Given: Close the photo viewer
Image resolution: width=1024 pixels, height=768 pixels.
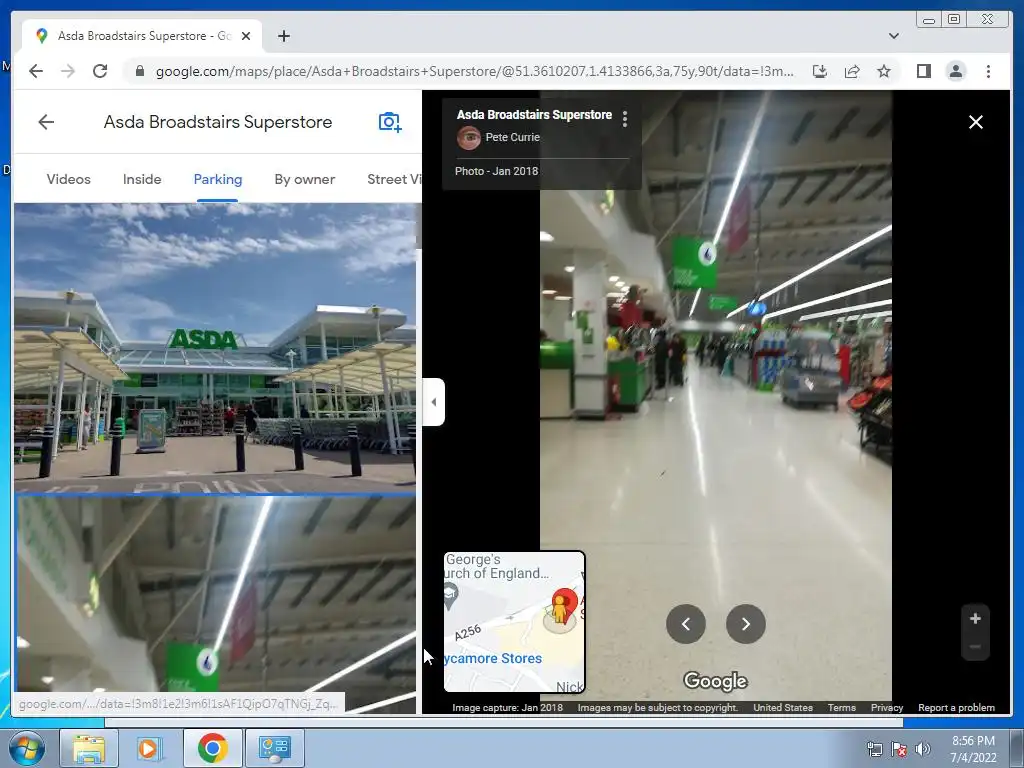Looking at the screenshot, I should [x=976, y=122].
